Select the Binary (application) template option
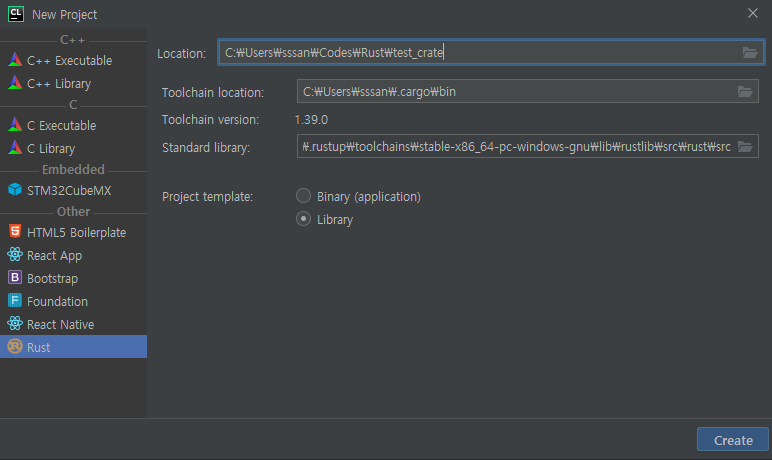The image size is (772, 460). [x=304, y=196]
